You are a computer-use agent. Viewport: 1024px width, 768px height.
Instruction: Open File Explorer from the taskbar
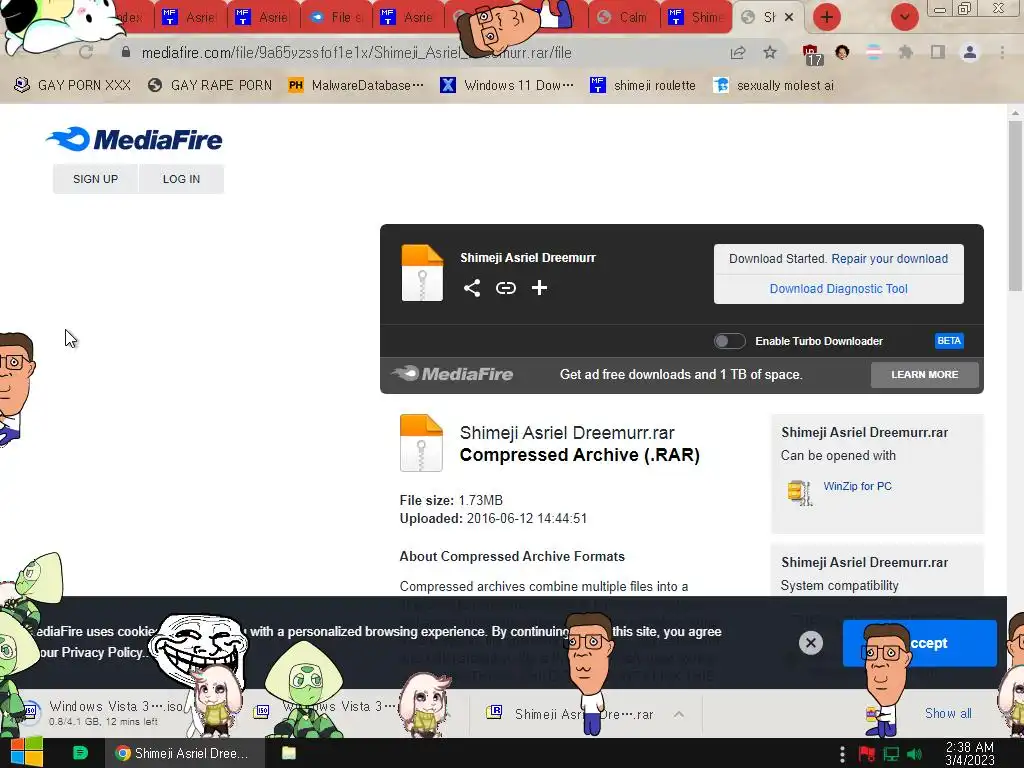point(289,753)
